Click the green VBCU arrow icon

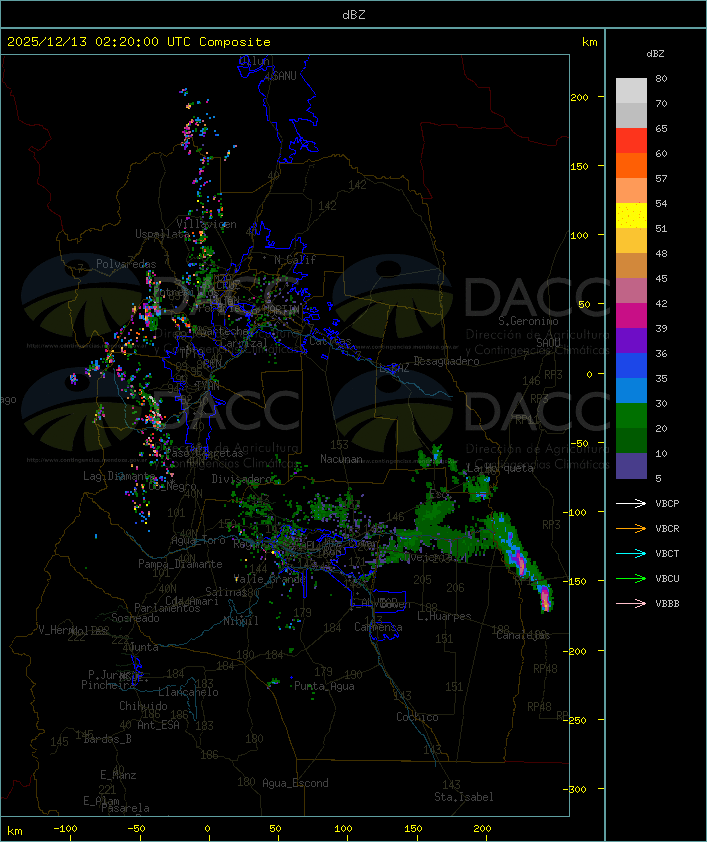[x=631, y=578]
